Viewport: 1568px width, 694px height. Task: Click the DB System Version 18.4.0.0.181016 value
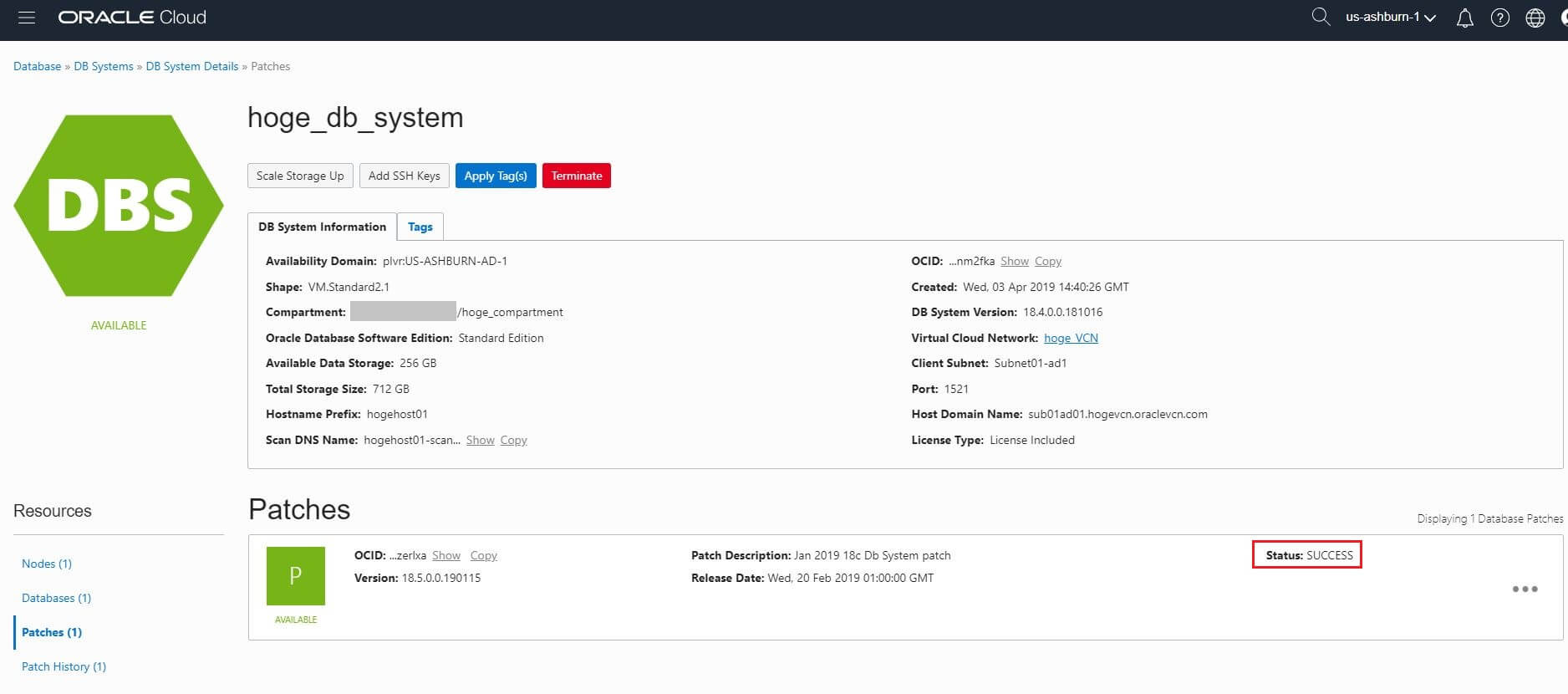1063,312
